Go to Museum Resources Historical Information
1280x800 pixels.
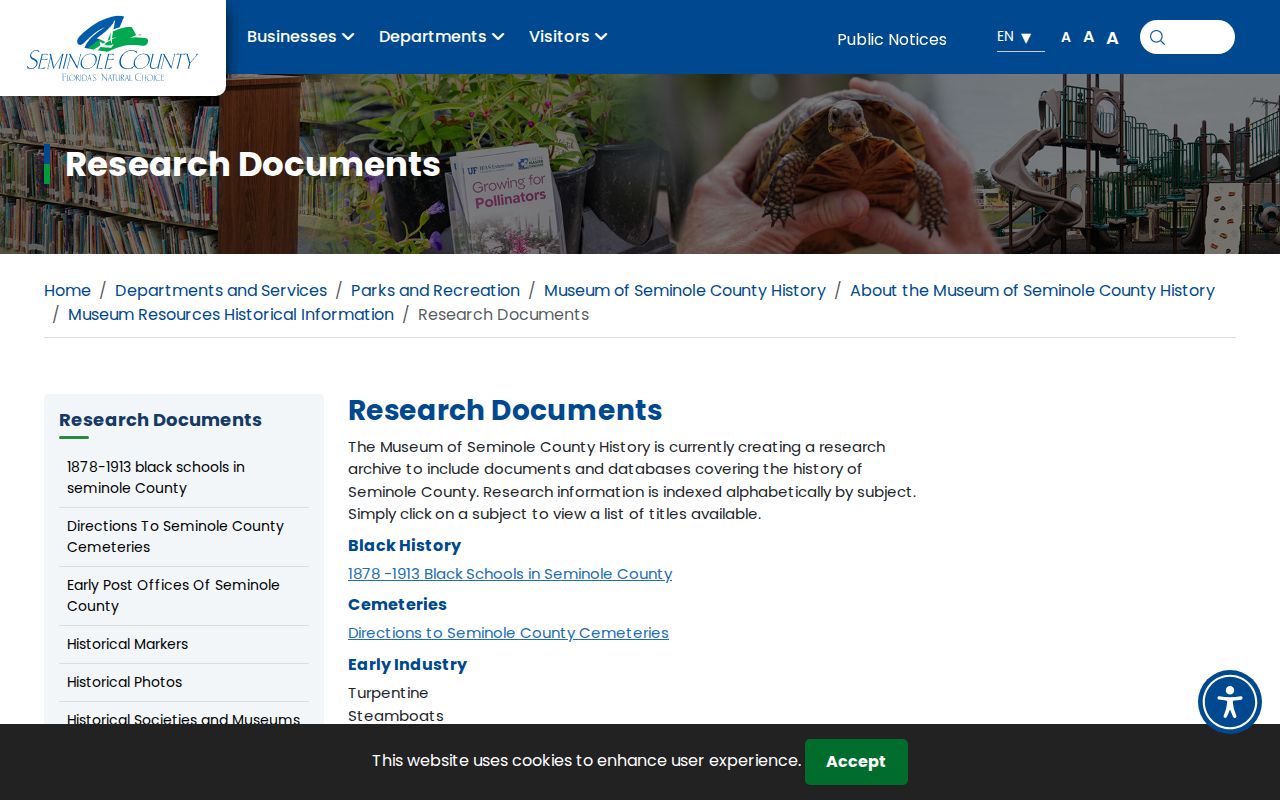[231, 315]
